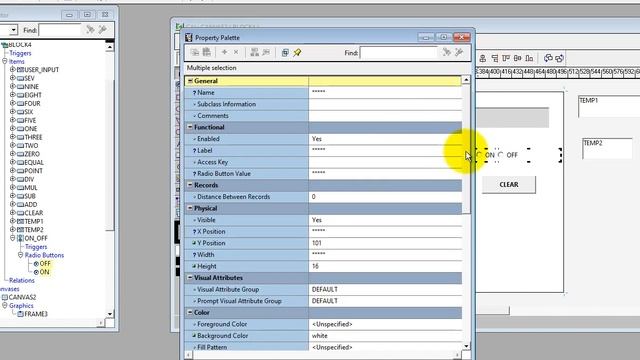Select OFF radio button node in navigator
The width and height of the screenshot is (640, 360).
[x=45, y=264]
